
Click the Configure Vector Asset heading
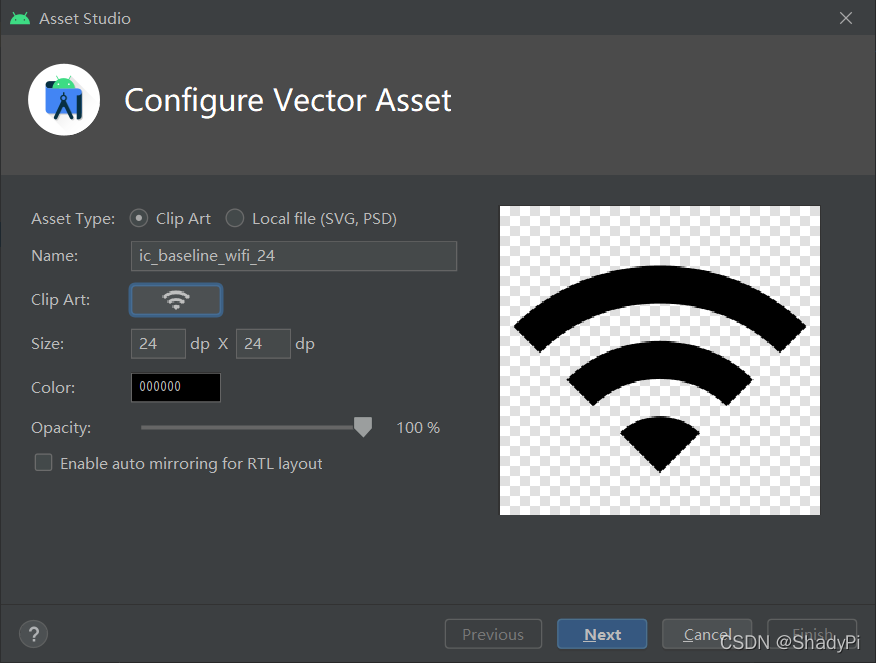pos(288,101)
